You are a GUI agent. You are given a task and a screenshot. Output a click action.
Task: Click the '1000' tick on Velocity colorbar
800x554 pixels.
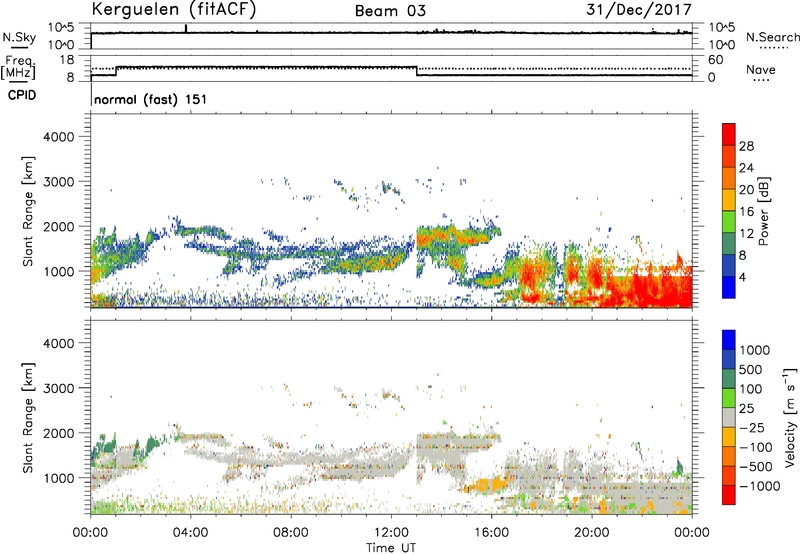pos(755,350)
